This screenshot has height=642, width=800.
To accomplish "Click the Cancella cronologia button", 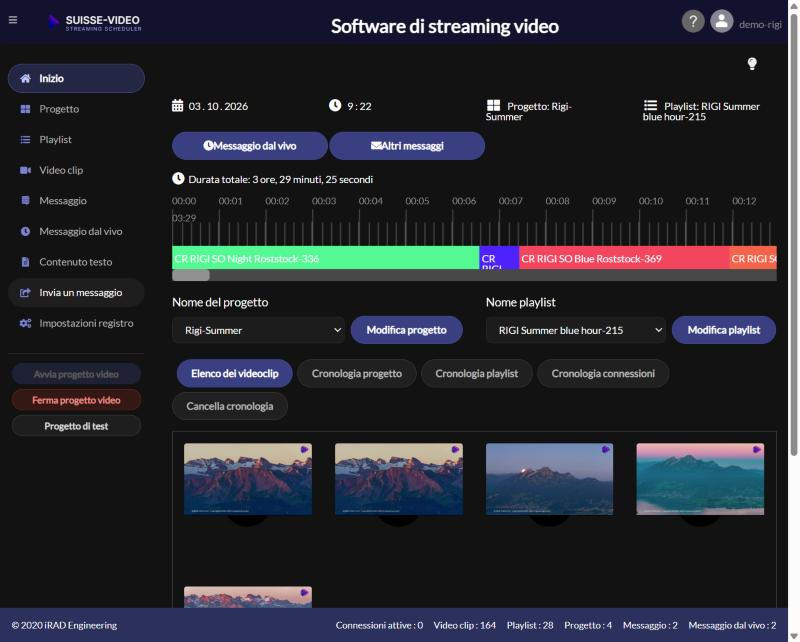I will coord(230,406).
